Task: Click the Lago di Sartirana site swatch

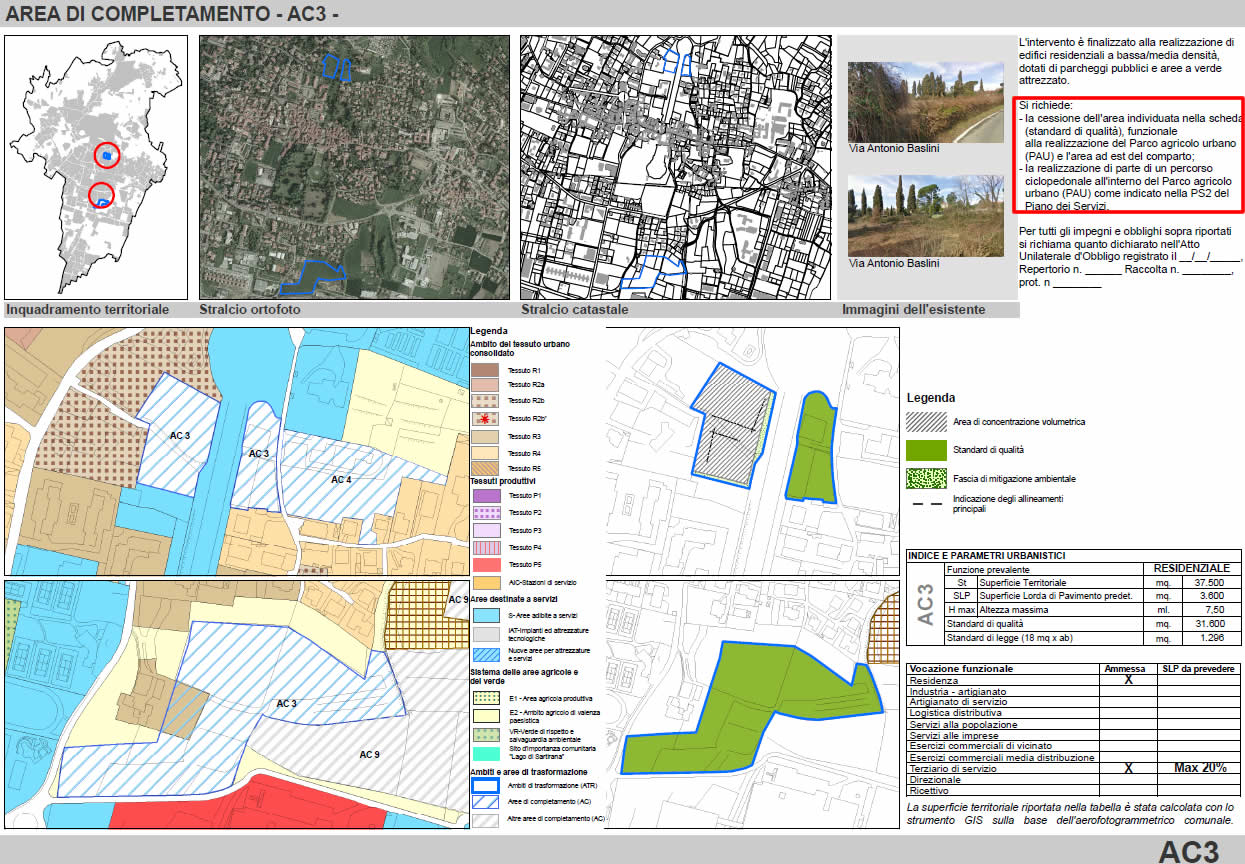Action: coord(485,752)
